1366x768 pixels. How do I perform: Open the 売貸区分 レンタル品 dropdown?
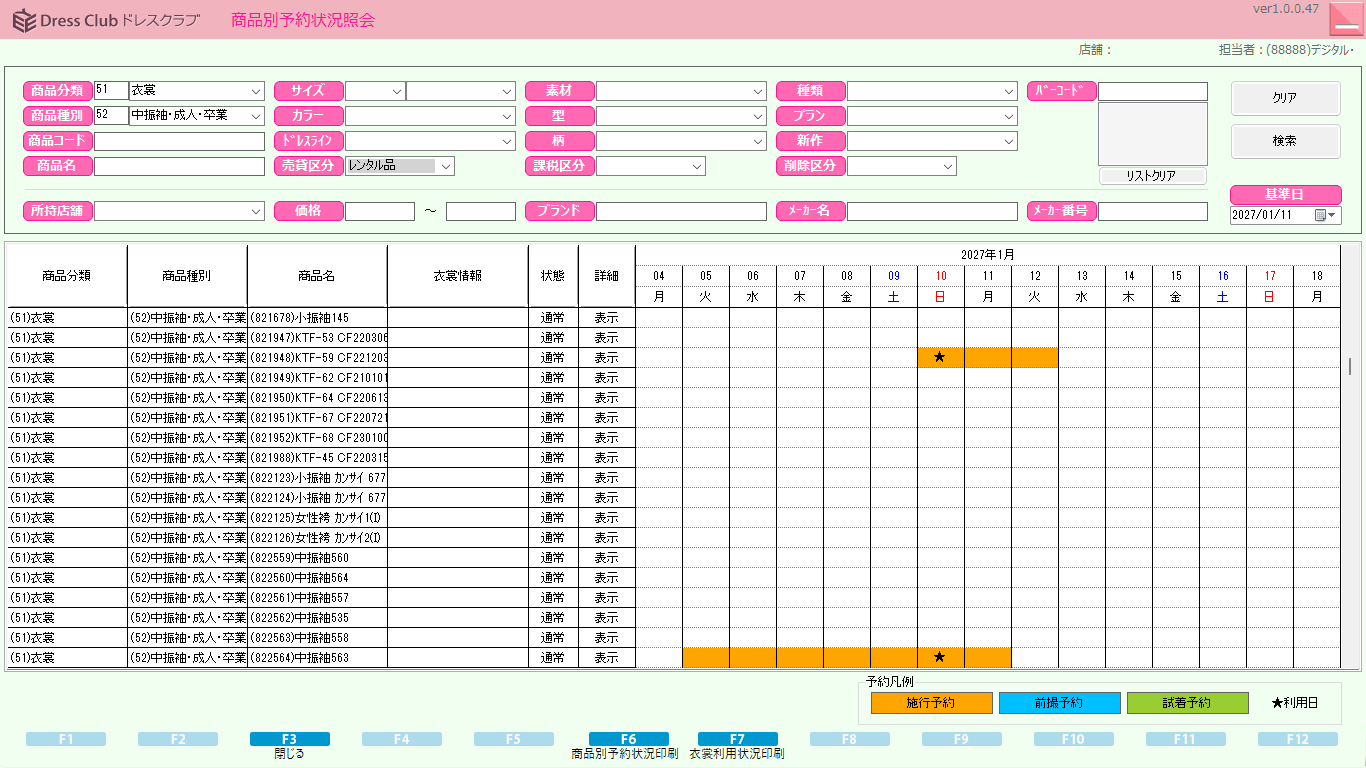[446, 166]
